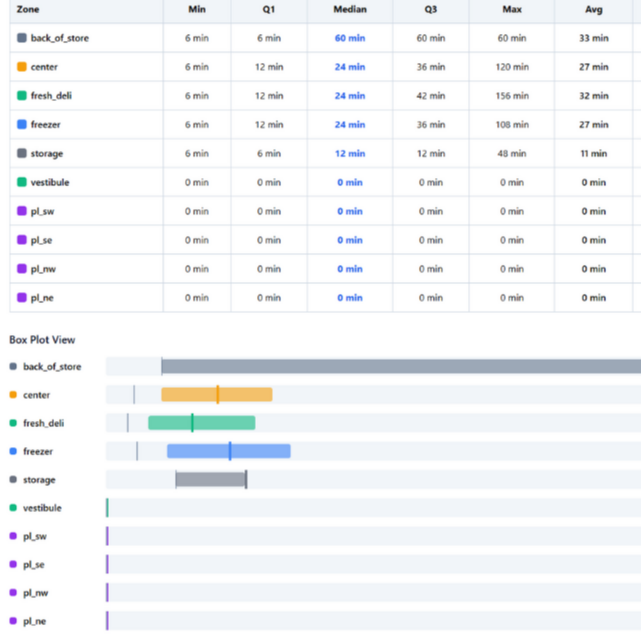Viewport: 641px width, 641px height.
Task: Click center label in box plot
Action: point(36,394)
